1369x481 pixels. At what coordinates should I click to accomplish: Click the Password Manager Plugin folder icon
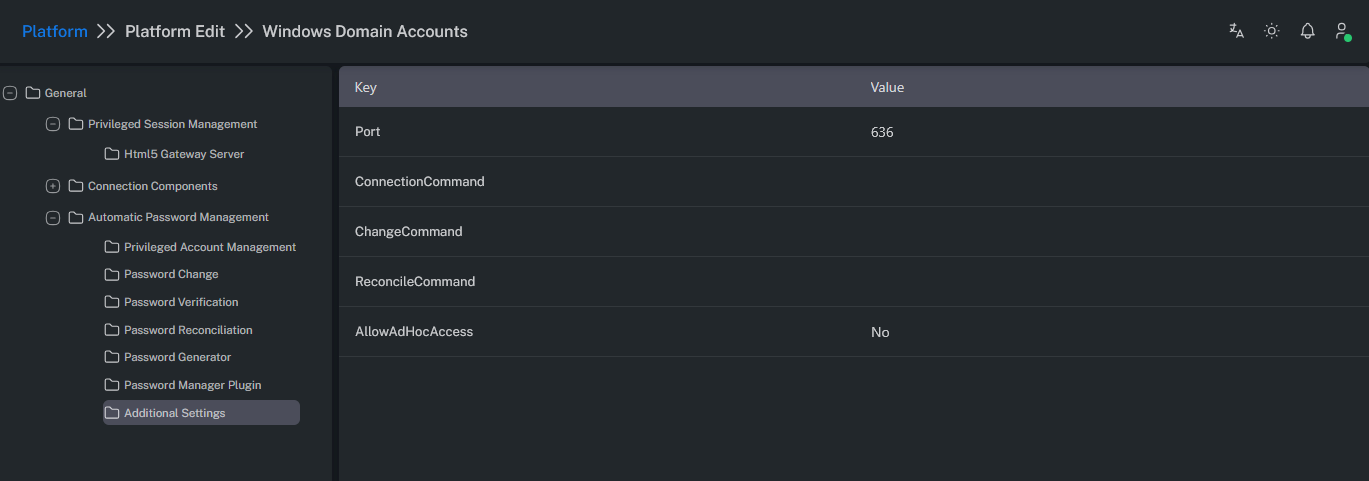(x=112, y=385)
